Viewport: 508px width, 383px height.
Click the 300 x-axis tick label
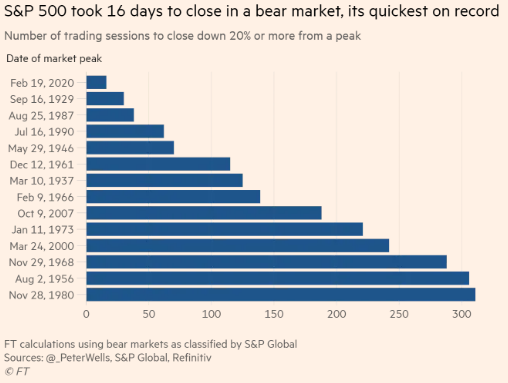(x=461, y=314)
